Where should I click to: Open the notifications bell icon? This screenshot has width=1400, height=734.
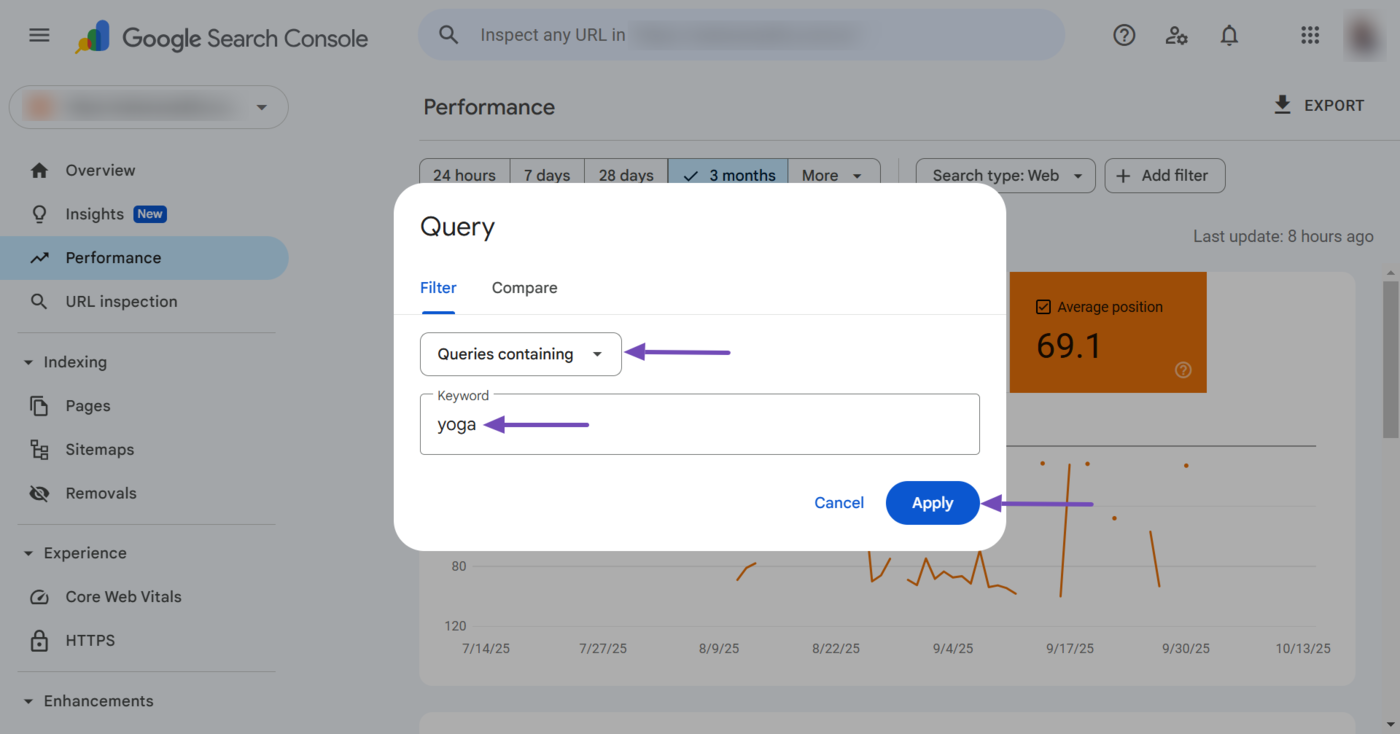[1229, 36]
